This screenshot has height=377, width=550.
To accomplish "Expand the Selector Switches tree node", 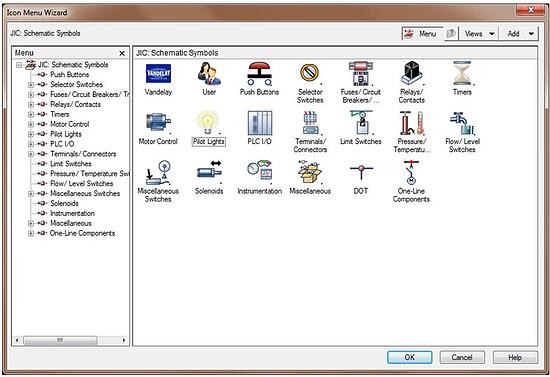I will pos(31,85).
